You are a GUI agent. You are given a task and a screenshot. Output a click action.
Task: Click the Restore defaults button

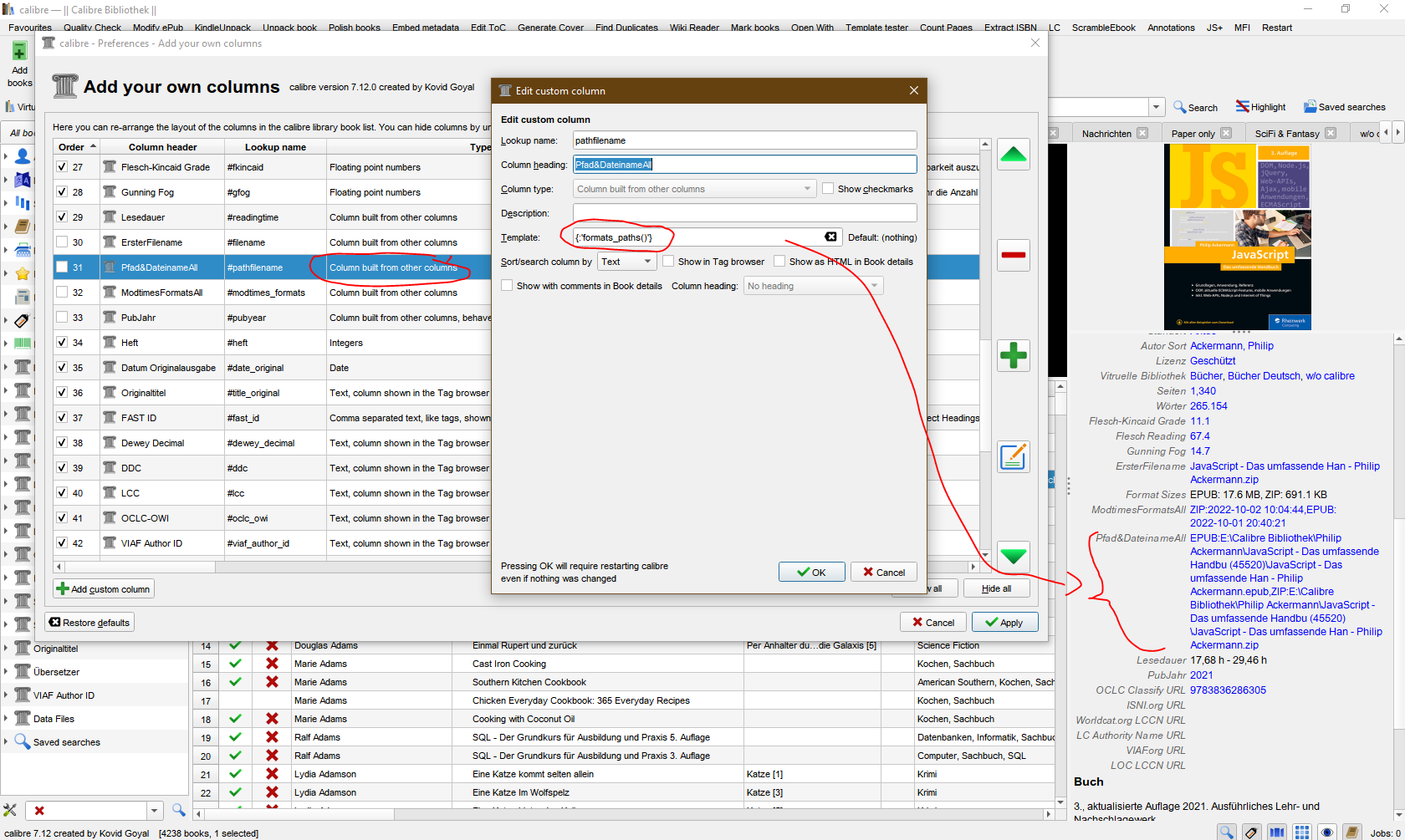[89, 623]
